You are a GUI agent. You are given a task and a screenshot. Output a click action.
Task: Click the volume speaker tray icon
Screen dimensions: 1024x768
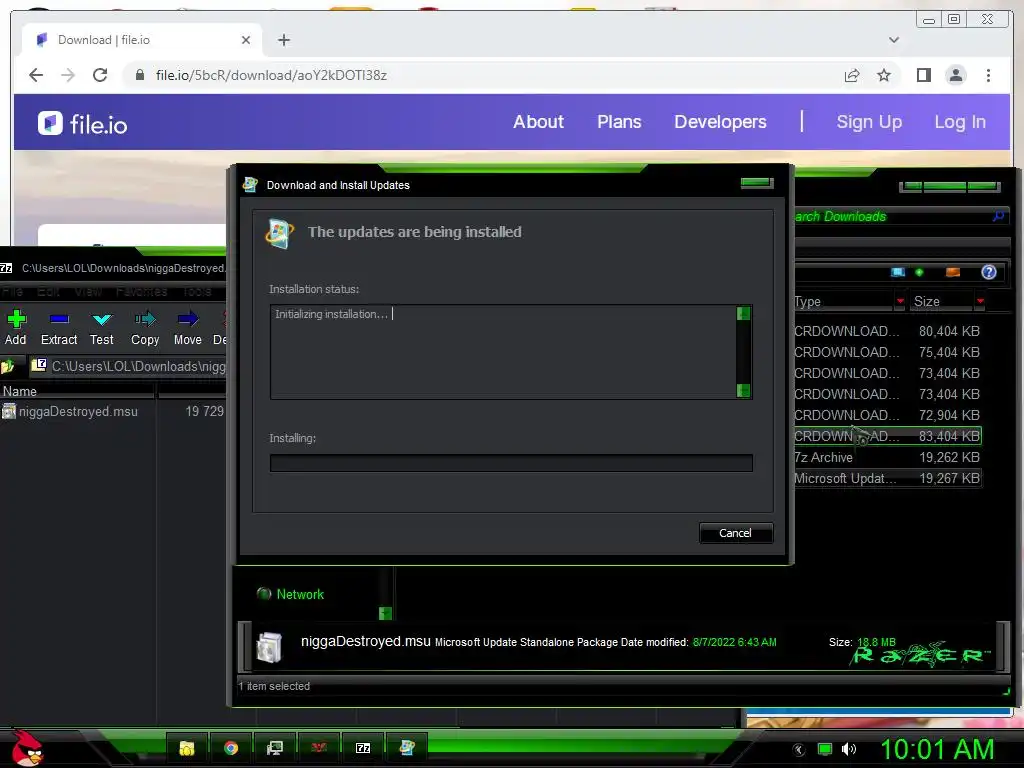click(849, 749)
